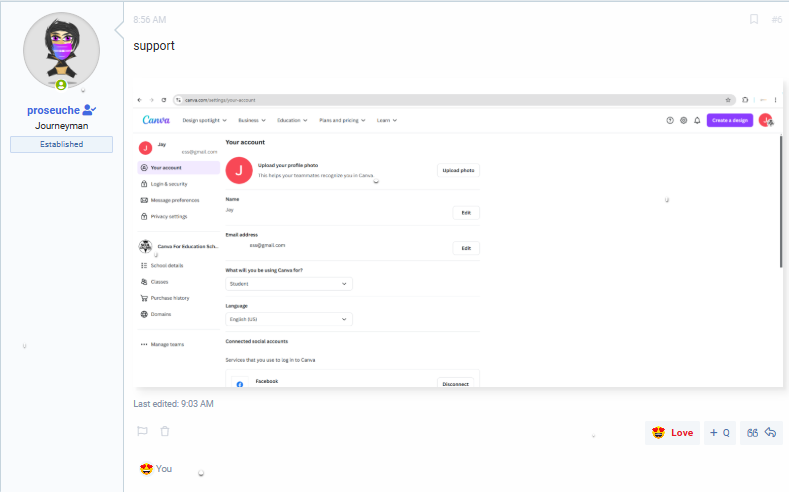
Task: Click the browser extensions puzzle icon
Action: click(745, 100)
